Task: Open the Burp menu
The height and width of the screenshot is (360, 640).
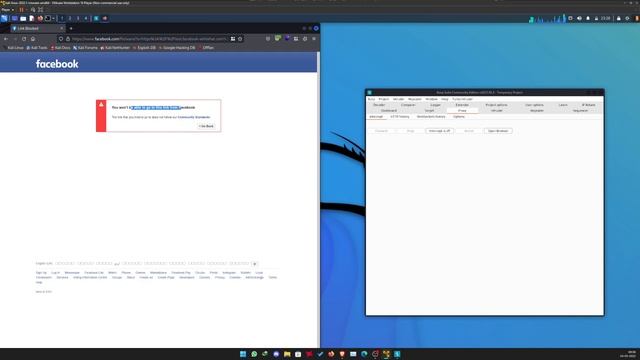Action: [371, 99]
